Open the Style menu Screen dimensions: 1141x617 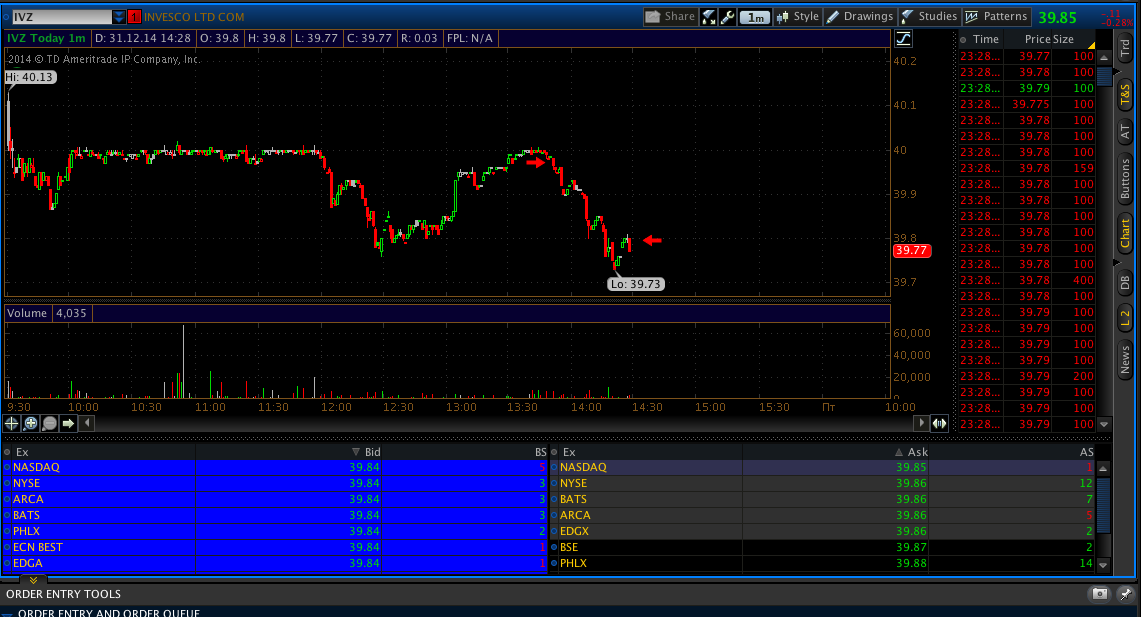point(798,17)
